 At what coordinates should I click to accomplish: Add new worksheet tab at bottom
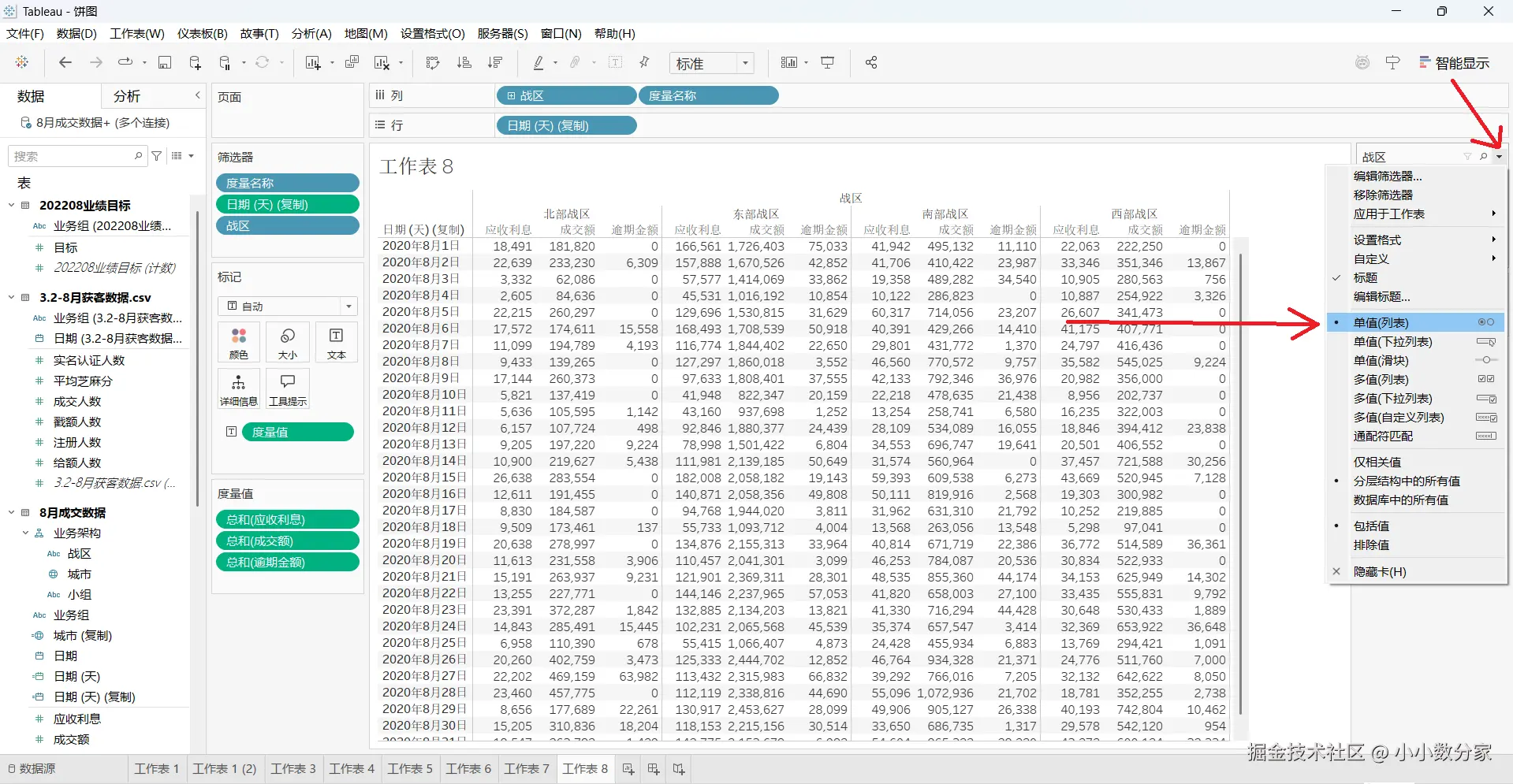[x=628, y=768]
